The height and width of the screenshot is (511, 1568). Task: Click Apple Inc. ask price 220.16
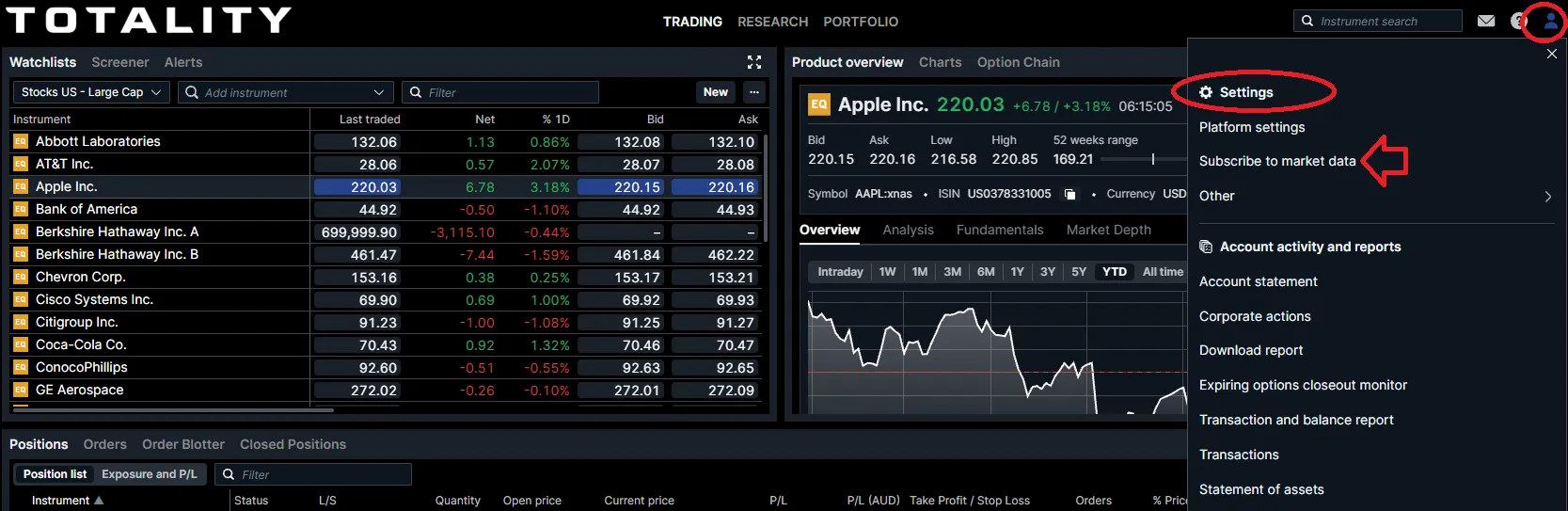pos(717,187)
